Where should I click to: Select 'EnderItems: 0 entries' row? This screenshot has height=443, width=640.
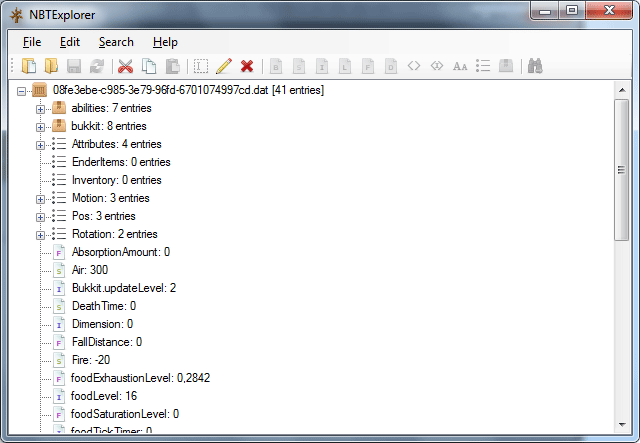pyautogui.click(x=121, y=162)
